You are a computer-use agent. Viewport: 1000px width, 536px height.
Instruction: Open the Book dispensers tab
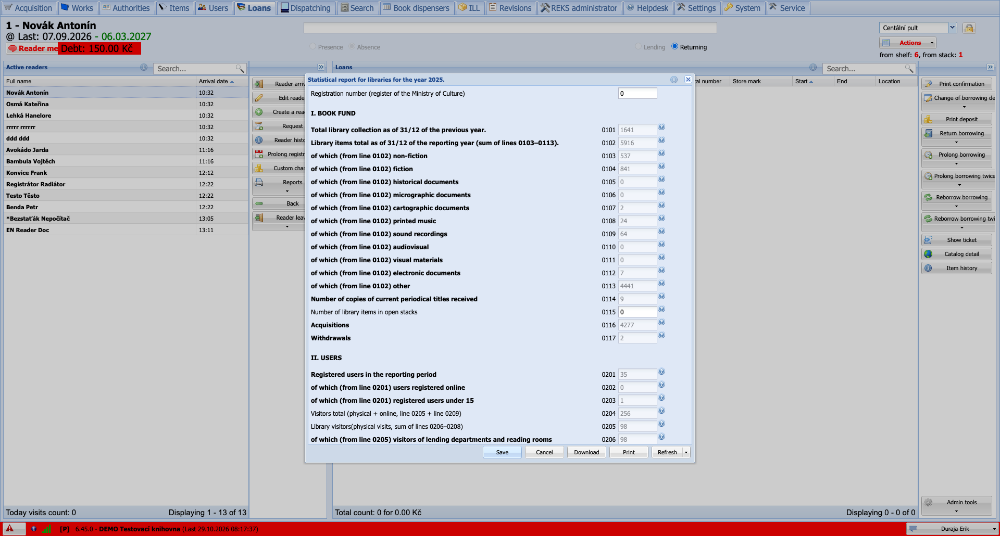pyautogui.click(x=417, y=8)
